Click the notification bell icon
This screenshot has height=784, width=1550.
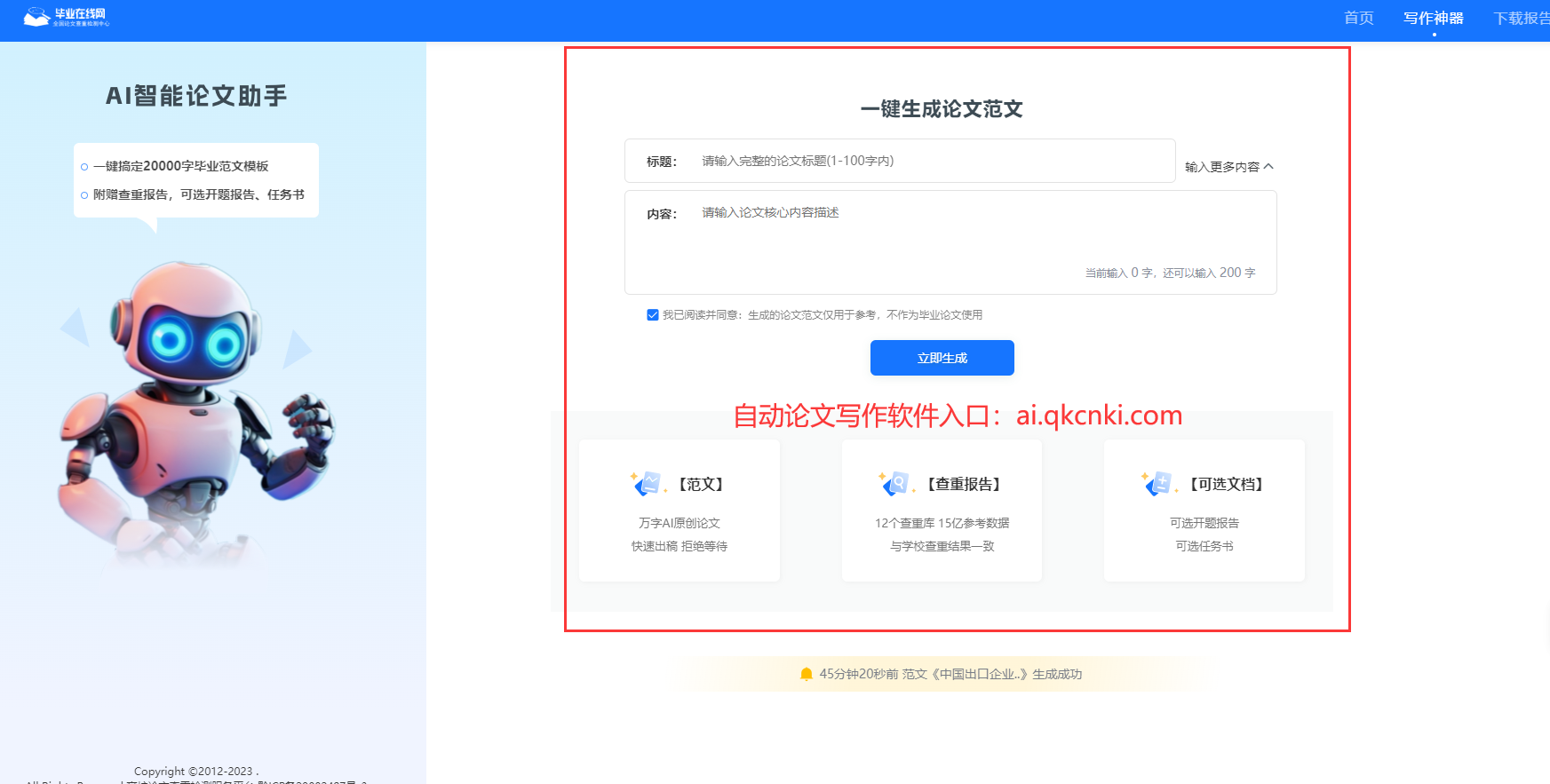pos(806,674)
